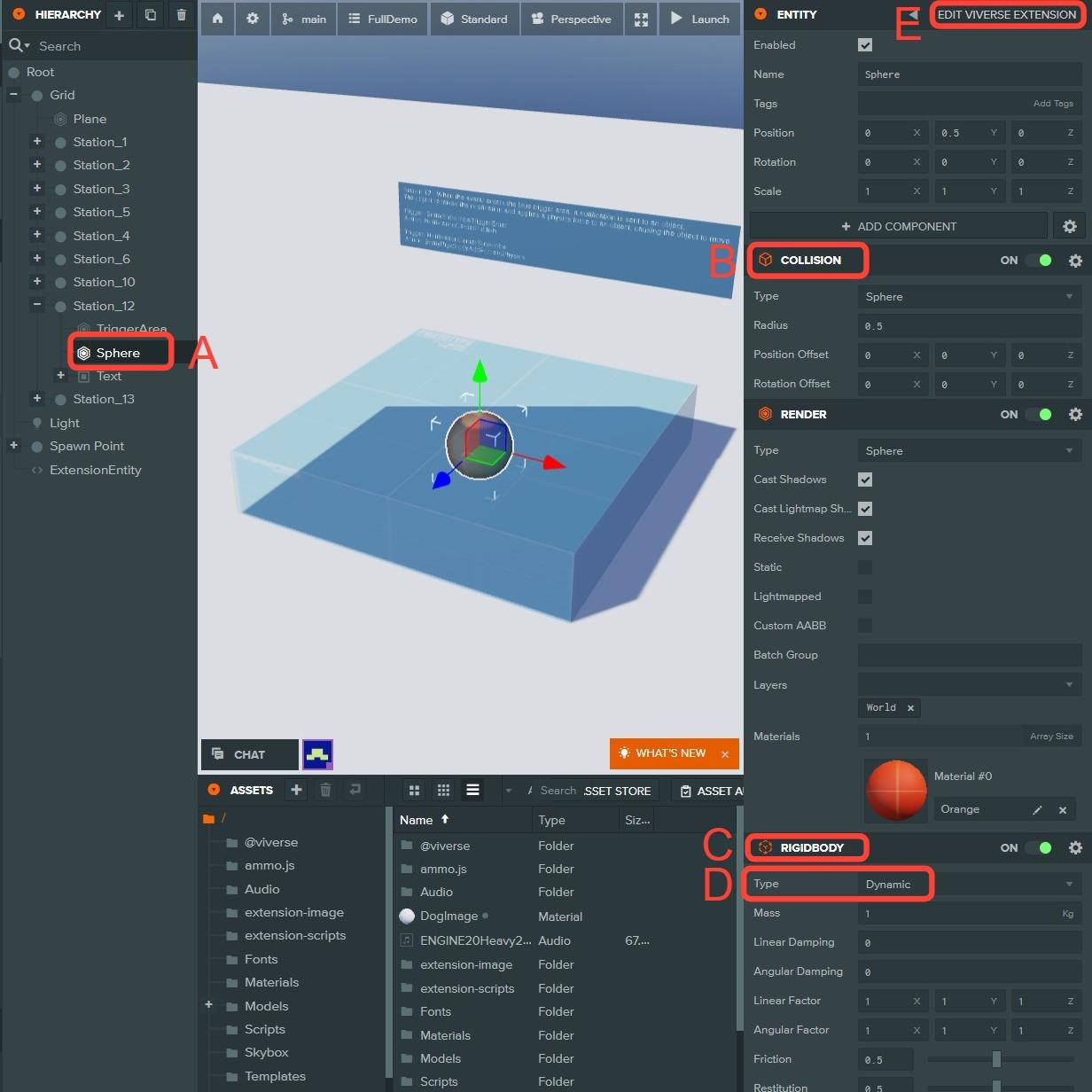This screenshot has width=1092, height=1092.
Task: Open editor settings gear in viewport toolbar
Action: pos(253,19)
